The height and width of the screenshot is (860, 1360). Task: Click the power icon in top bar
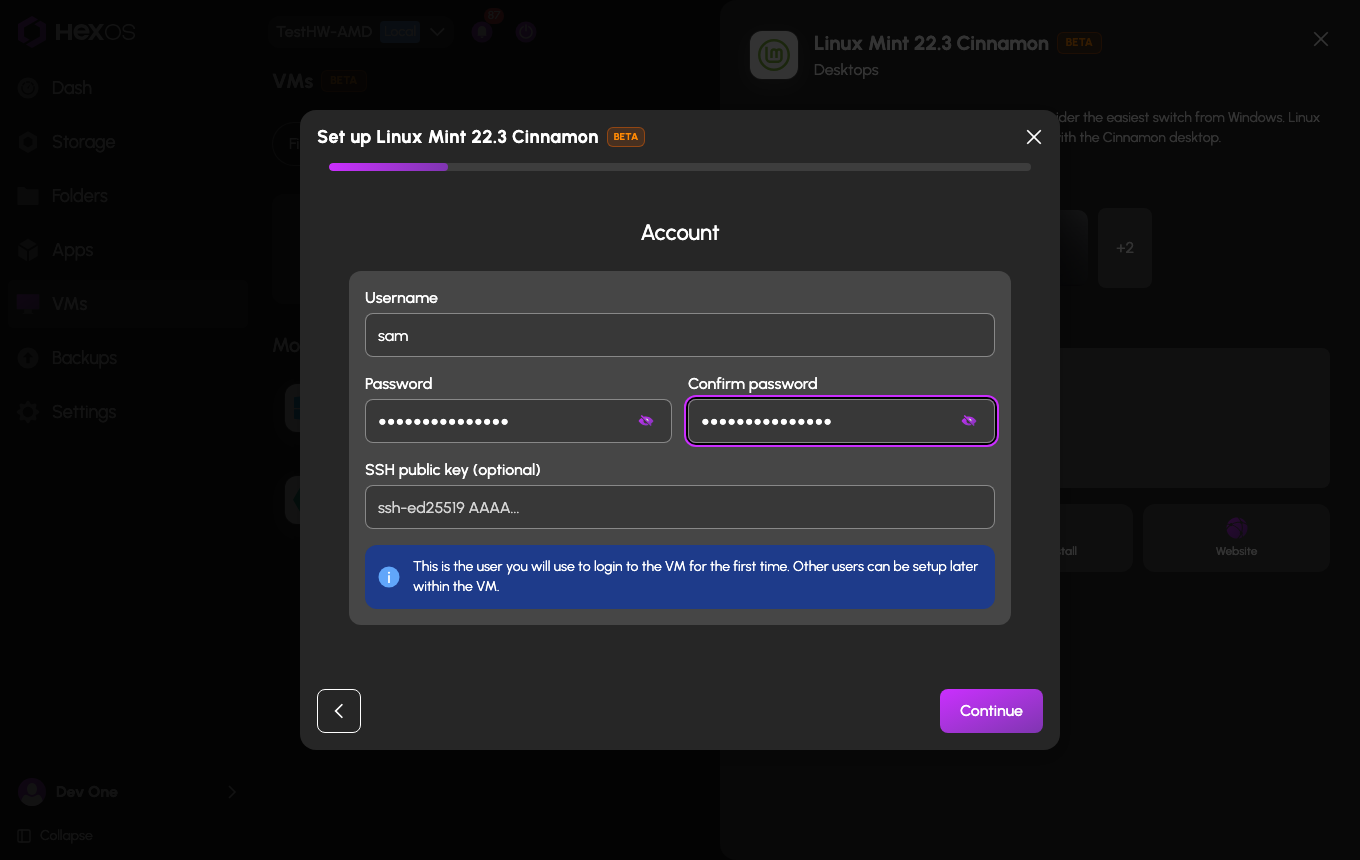click(x=526, y=32)
